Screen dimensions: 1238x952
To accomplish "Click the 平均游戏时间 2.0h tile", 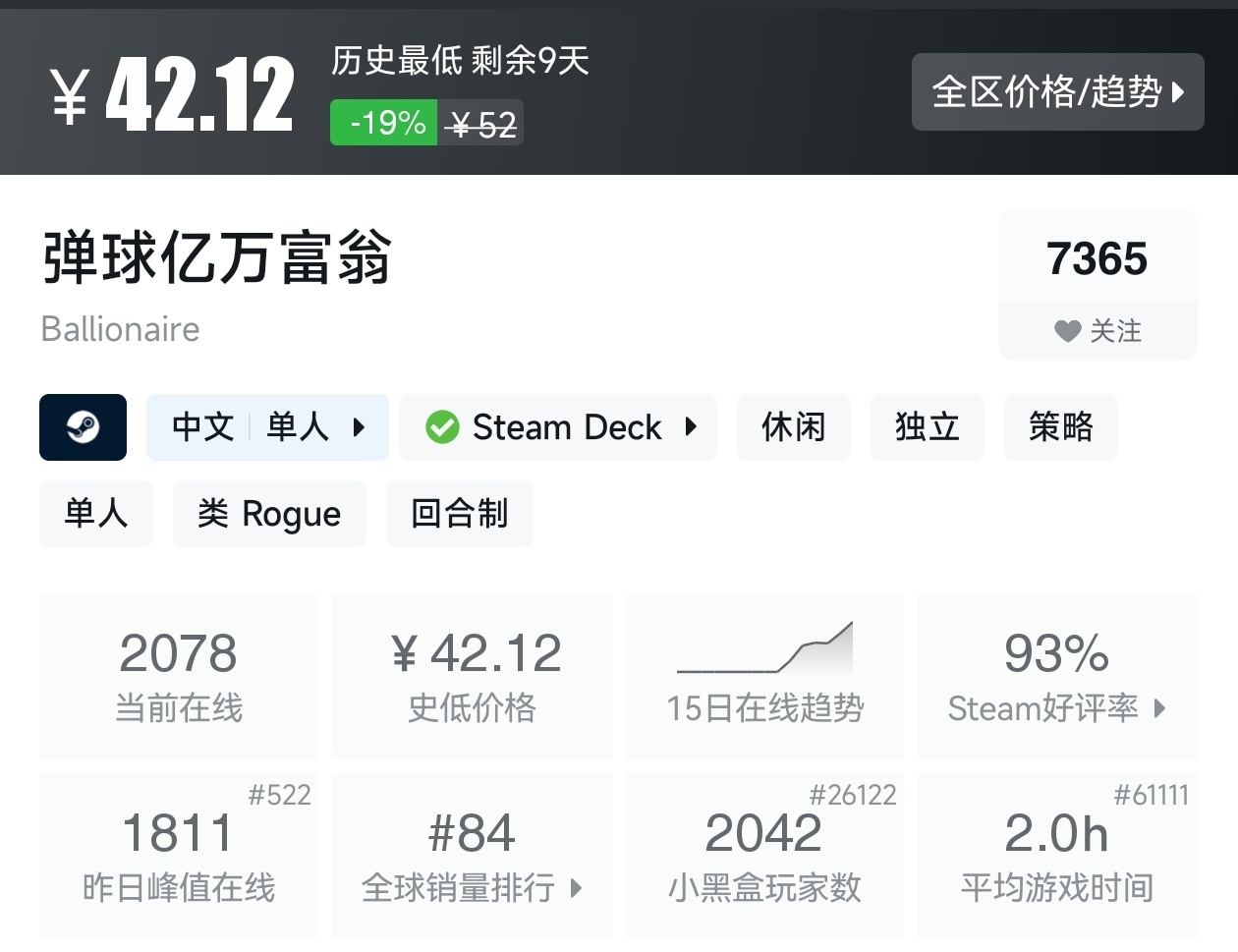I will [1056, 855].
